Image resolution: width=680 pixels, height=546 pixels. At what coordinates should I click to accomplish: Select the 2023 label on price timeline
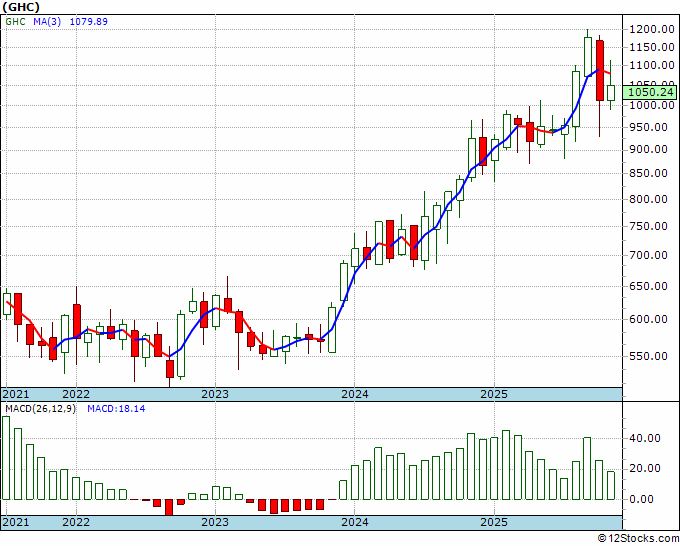pos(215,394)
